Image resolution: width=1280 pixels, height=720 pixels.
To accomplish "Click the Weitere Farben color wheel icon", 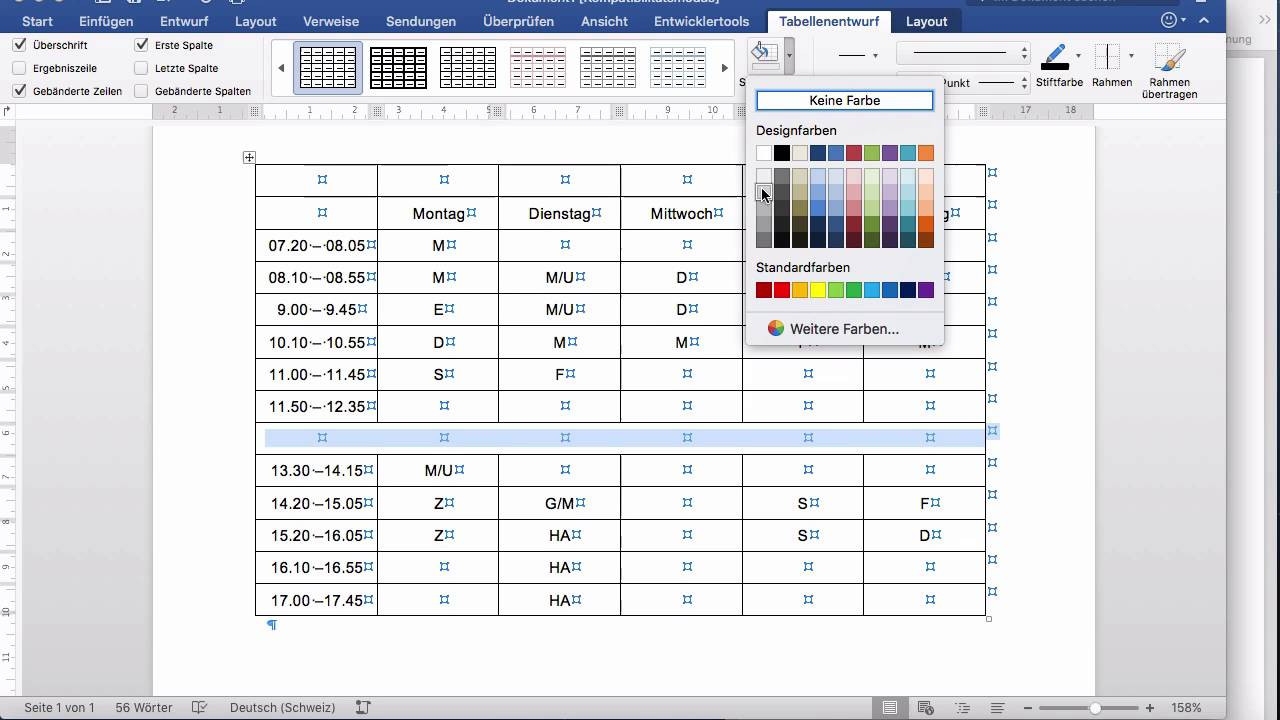I will tap(775, 328).
